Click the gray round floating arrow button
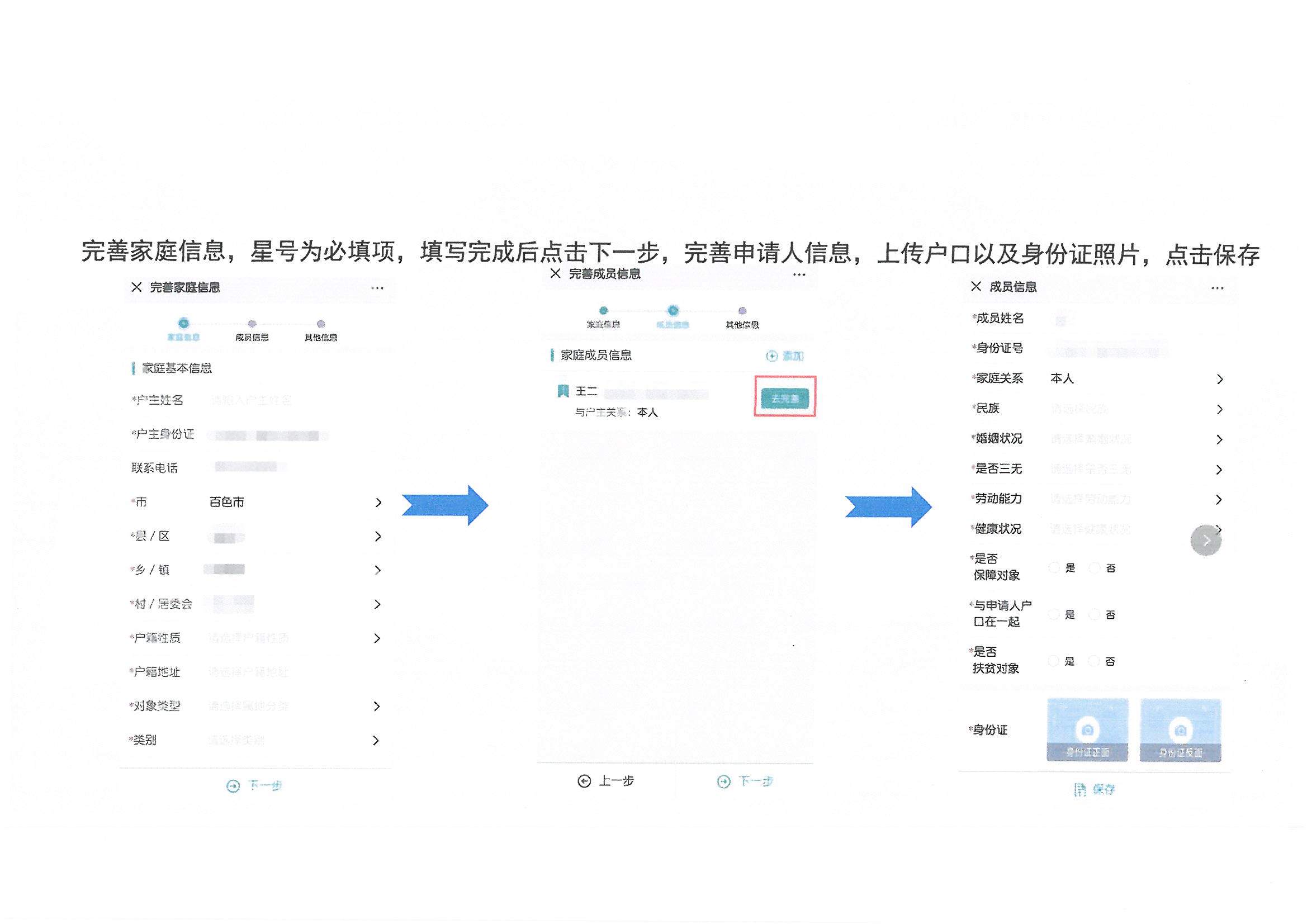 (1205, 541)
